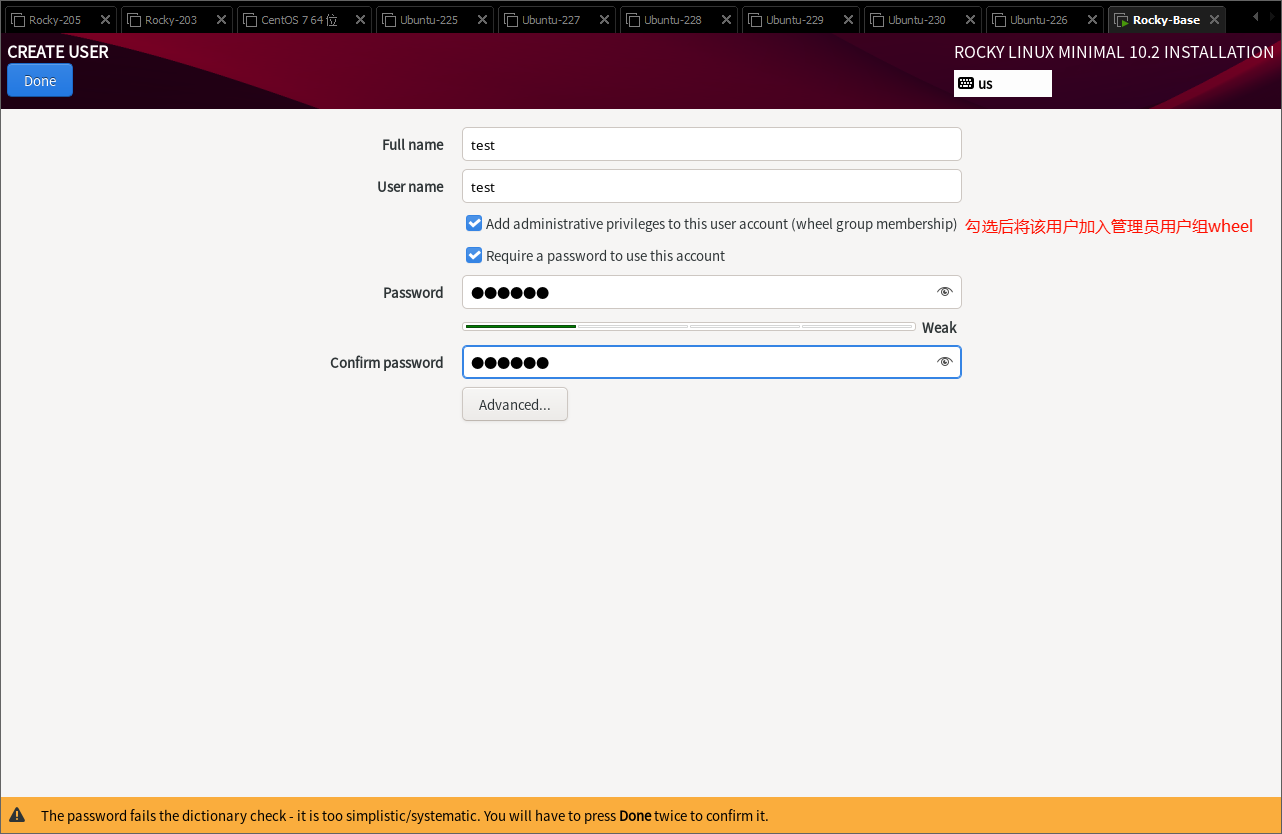The image size is (1282, 834).
Task: Click the keyboard layout icon beside us
Action: 965,83
